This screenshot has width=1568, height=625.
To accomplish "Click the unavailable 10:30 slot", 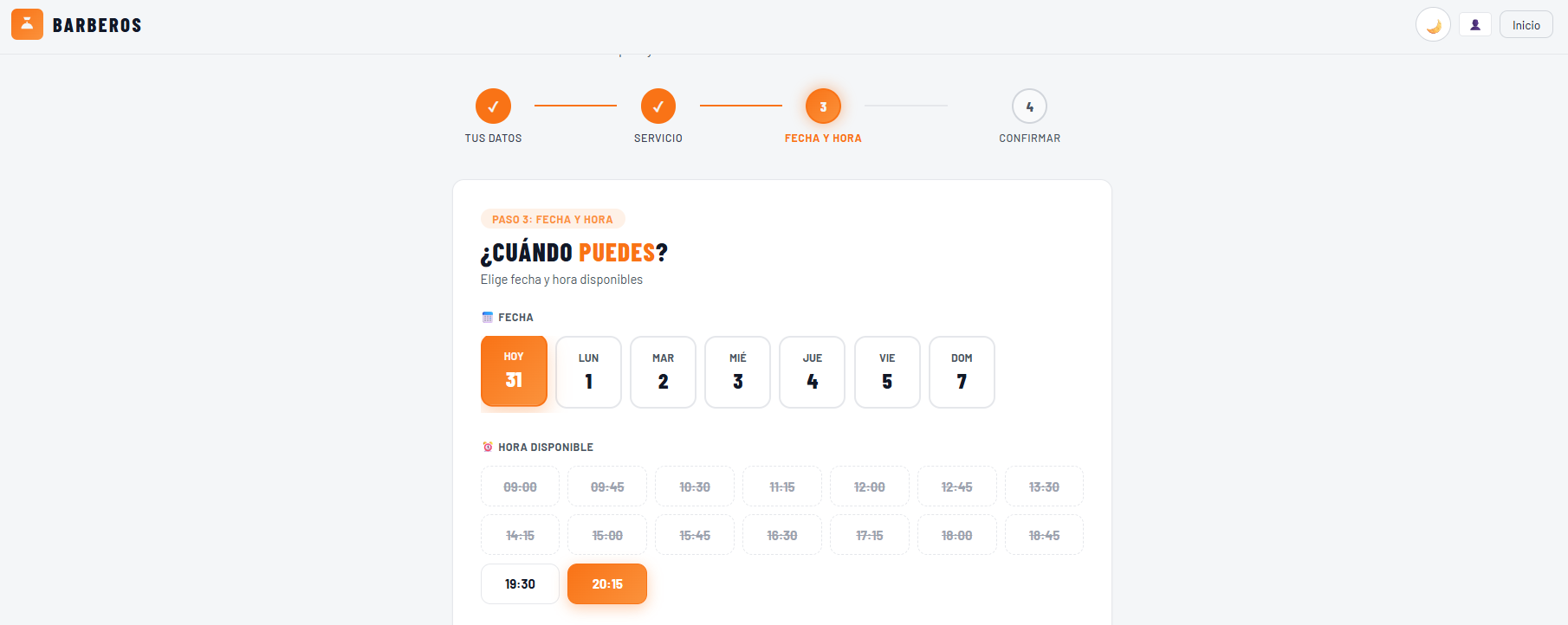I will [x=695, y=486].
